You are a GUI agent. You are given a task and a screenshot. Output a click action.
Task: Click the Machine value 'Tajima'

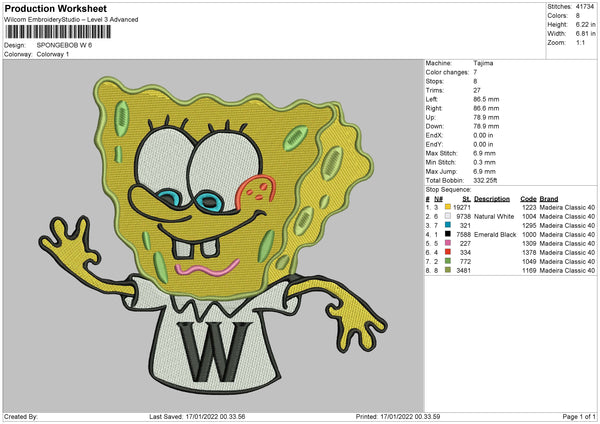tap(483, 63)
